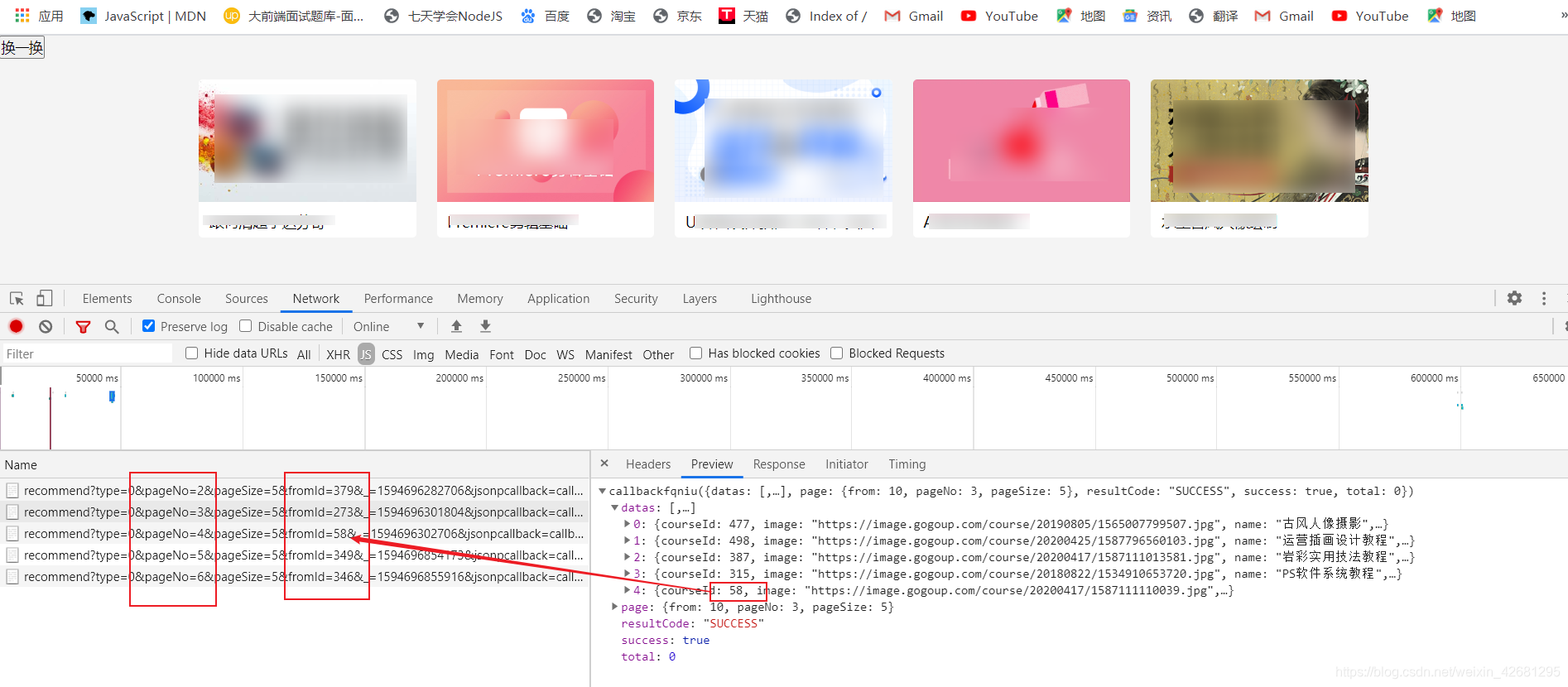Collapse the datas array node
1568x687 pixels.
[x=614, y=507]
